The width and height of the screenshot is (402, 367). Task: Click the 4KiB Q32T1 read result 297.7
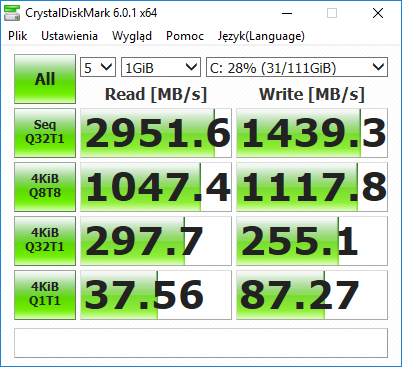(156, 241)
